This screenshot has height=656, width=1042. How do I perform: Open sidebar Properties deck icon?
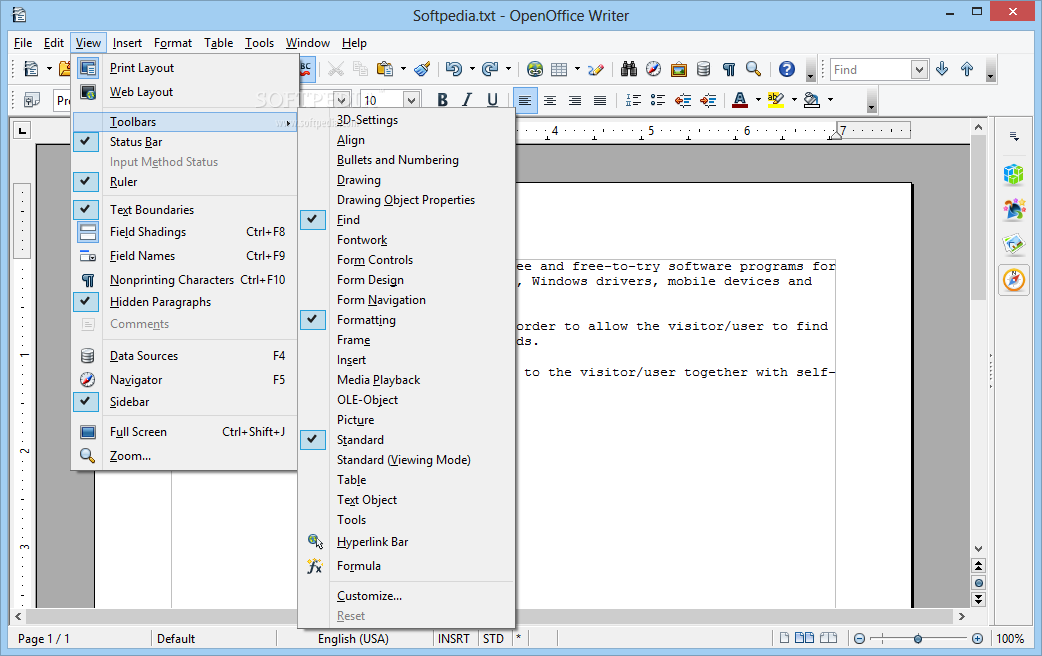(x=1014, y=175)
